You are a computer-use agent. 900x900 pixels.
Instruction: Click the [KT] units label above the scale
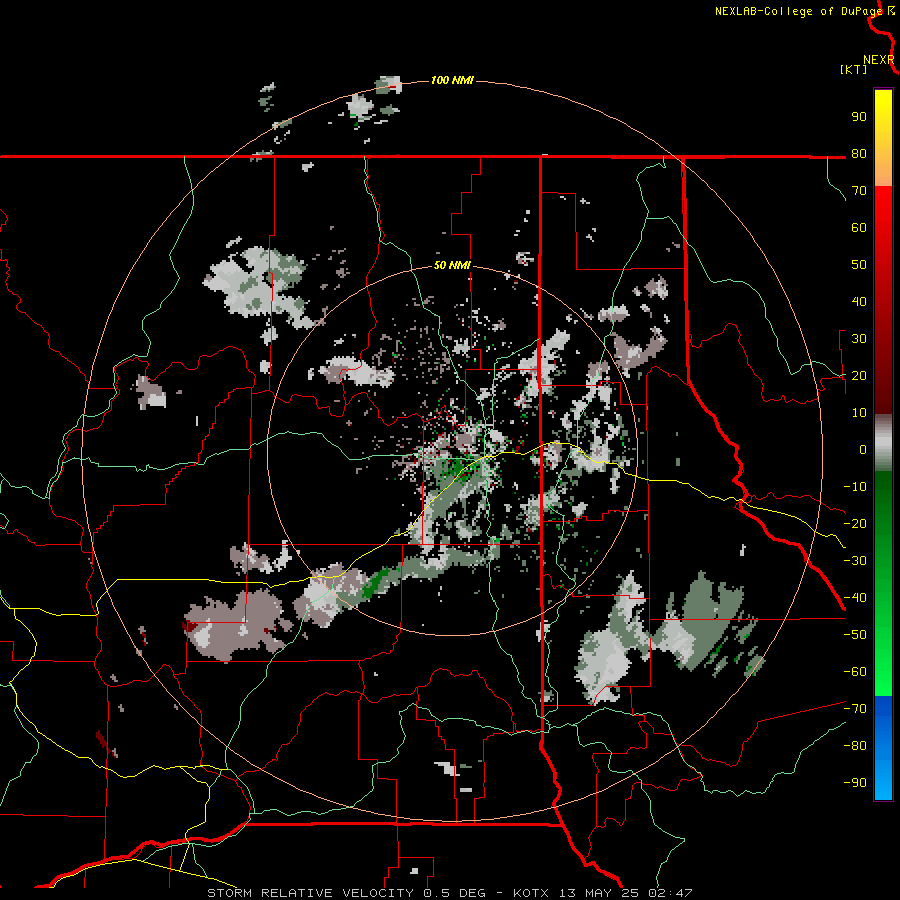854,69
